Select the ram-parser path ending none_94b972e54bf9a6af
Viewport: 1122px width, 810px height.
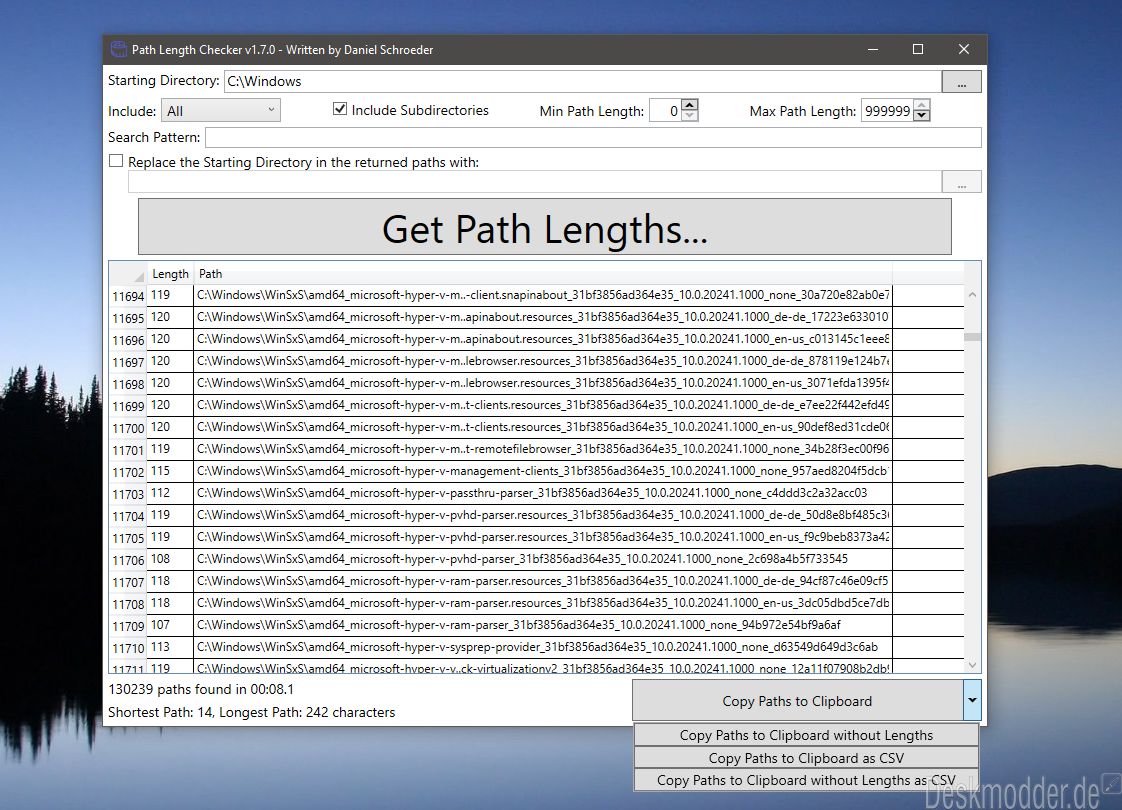pyautogui.click(x=542, y=625)
